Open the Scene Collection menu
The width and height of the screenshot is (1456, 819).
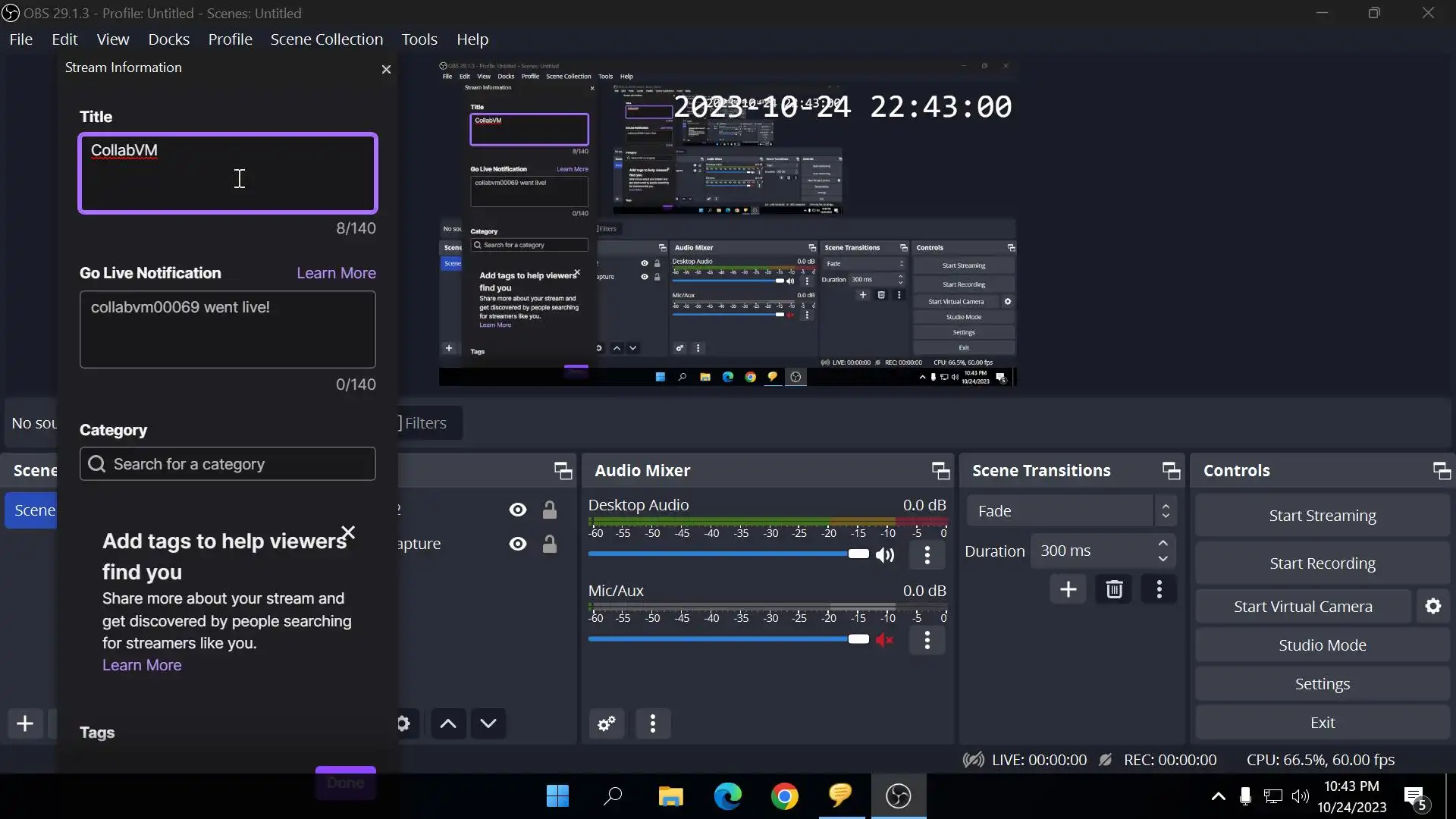326,39
